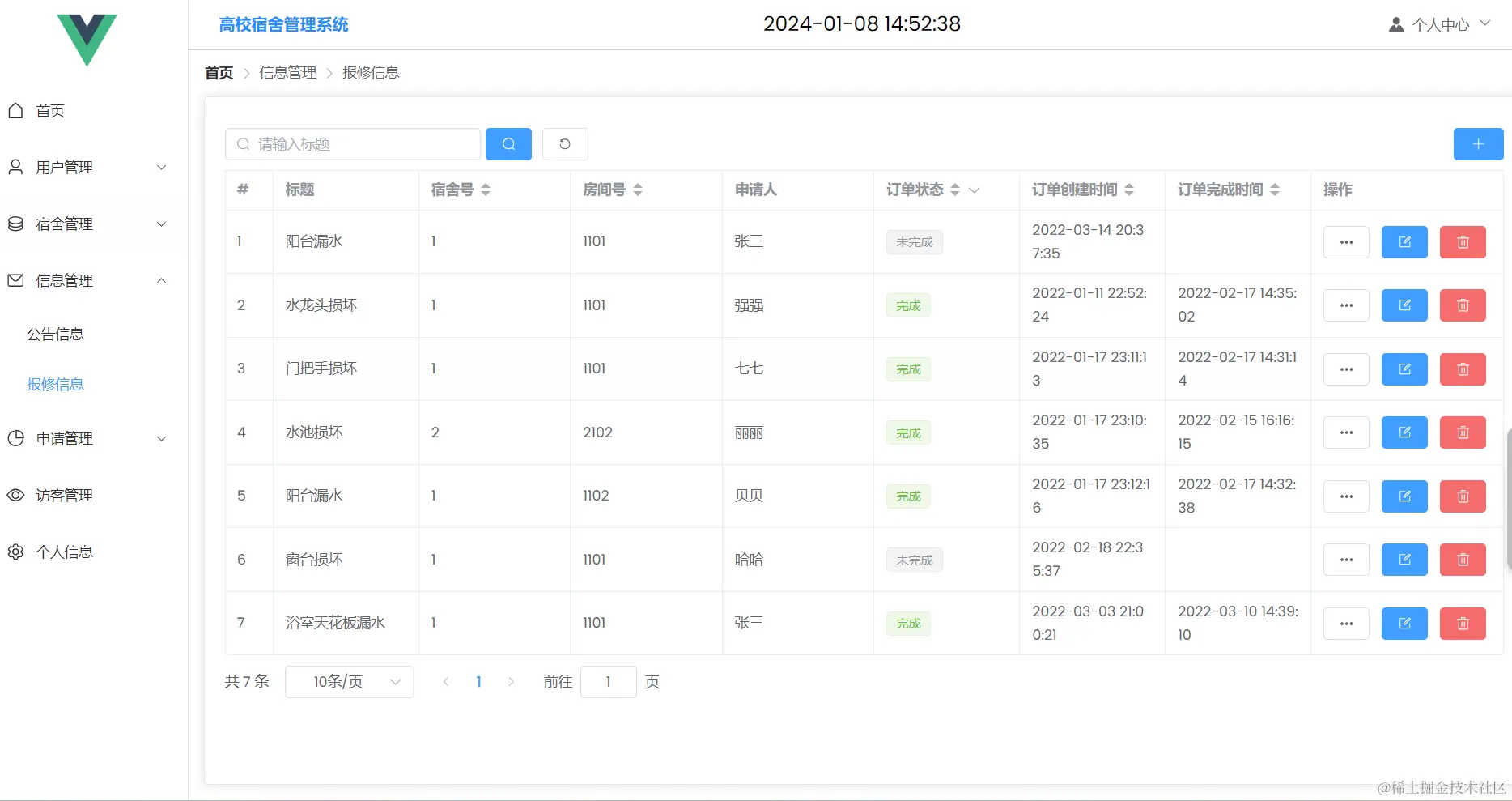Screen dimensions: 1512x801
Task: Delete the 窗台损坏 repair record
Action: point(1463,560)
